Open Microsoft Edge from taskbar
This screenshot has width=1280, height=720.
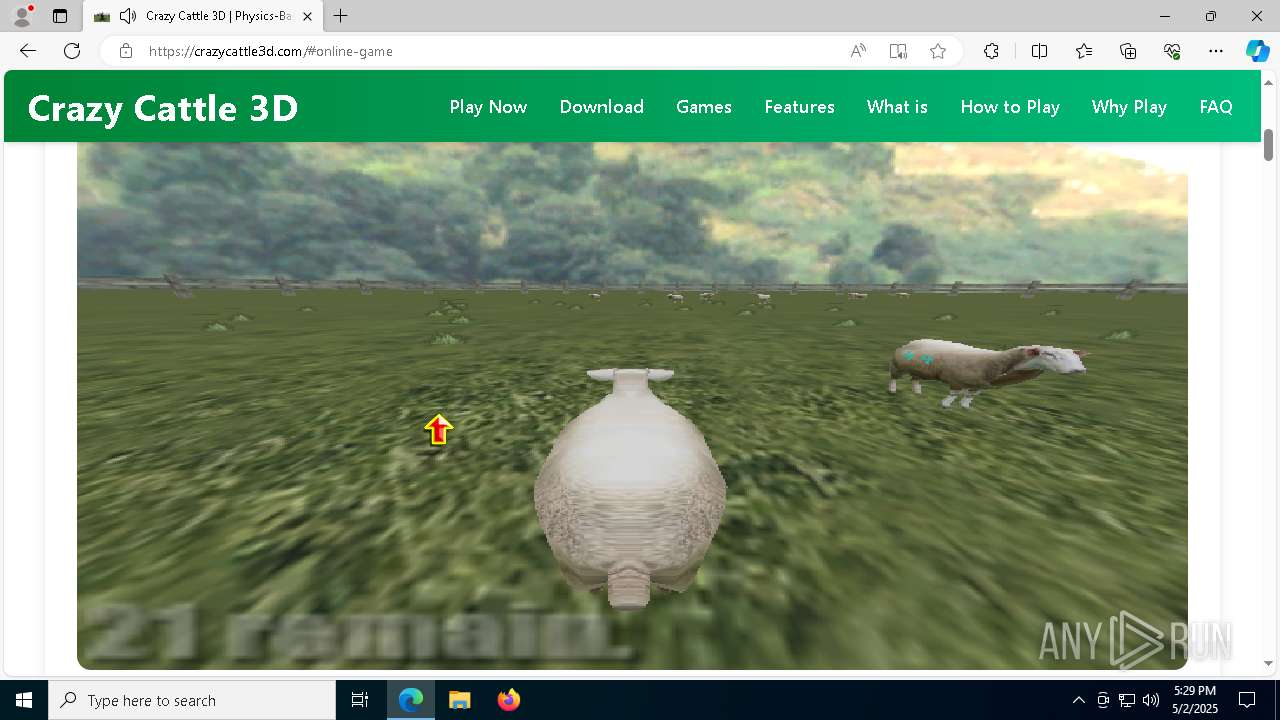click(x=411, y=700)
